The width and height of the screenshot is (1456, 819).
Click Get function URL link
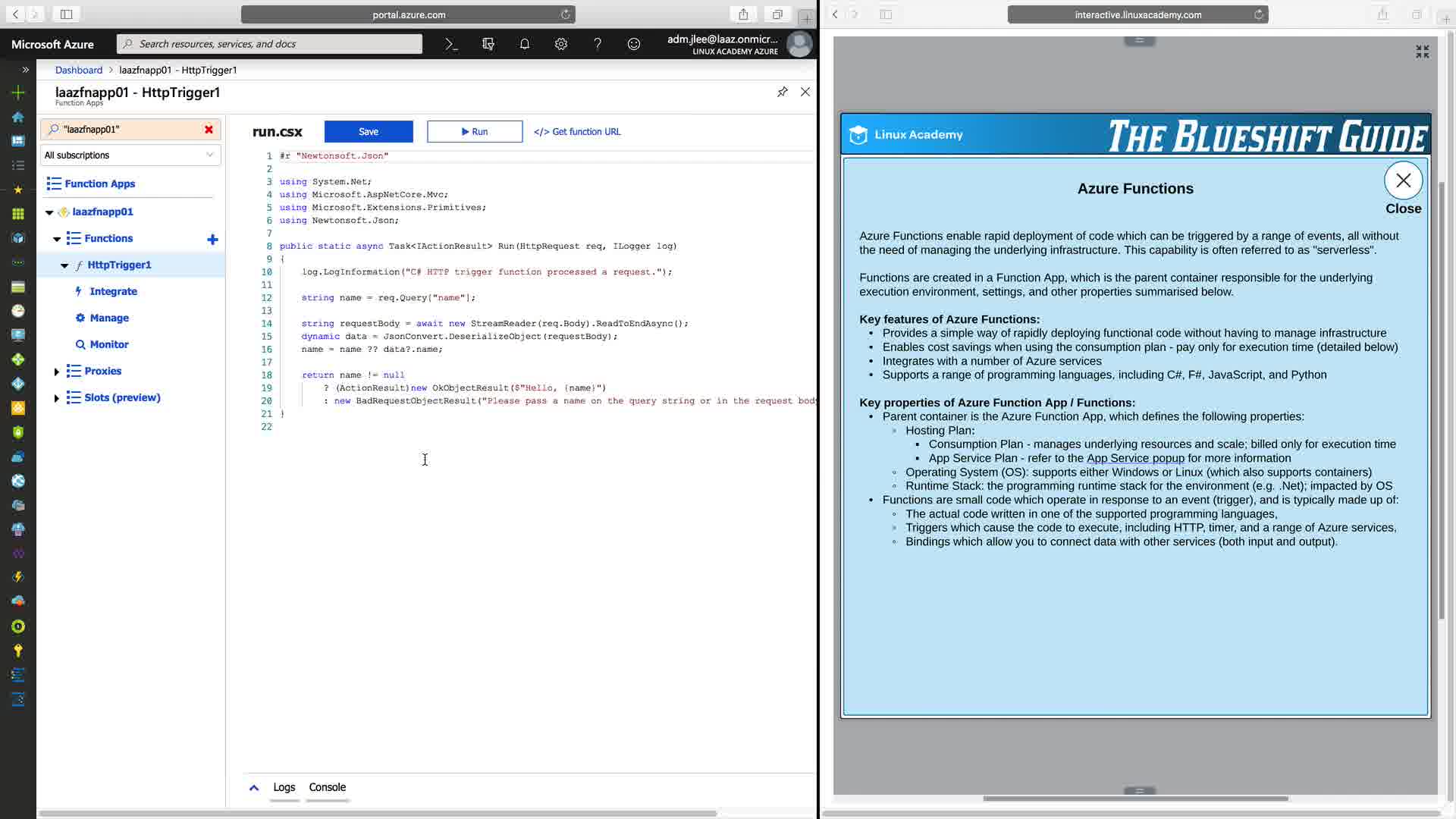577,131
